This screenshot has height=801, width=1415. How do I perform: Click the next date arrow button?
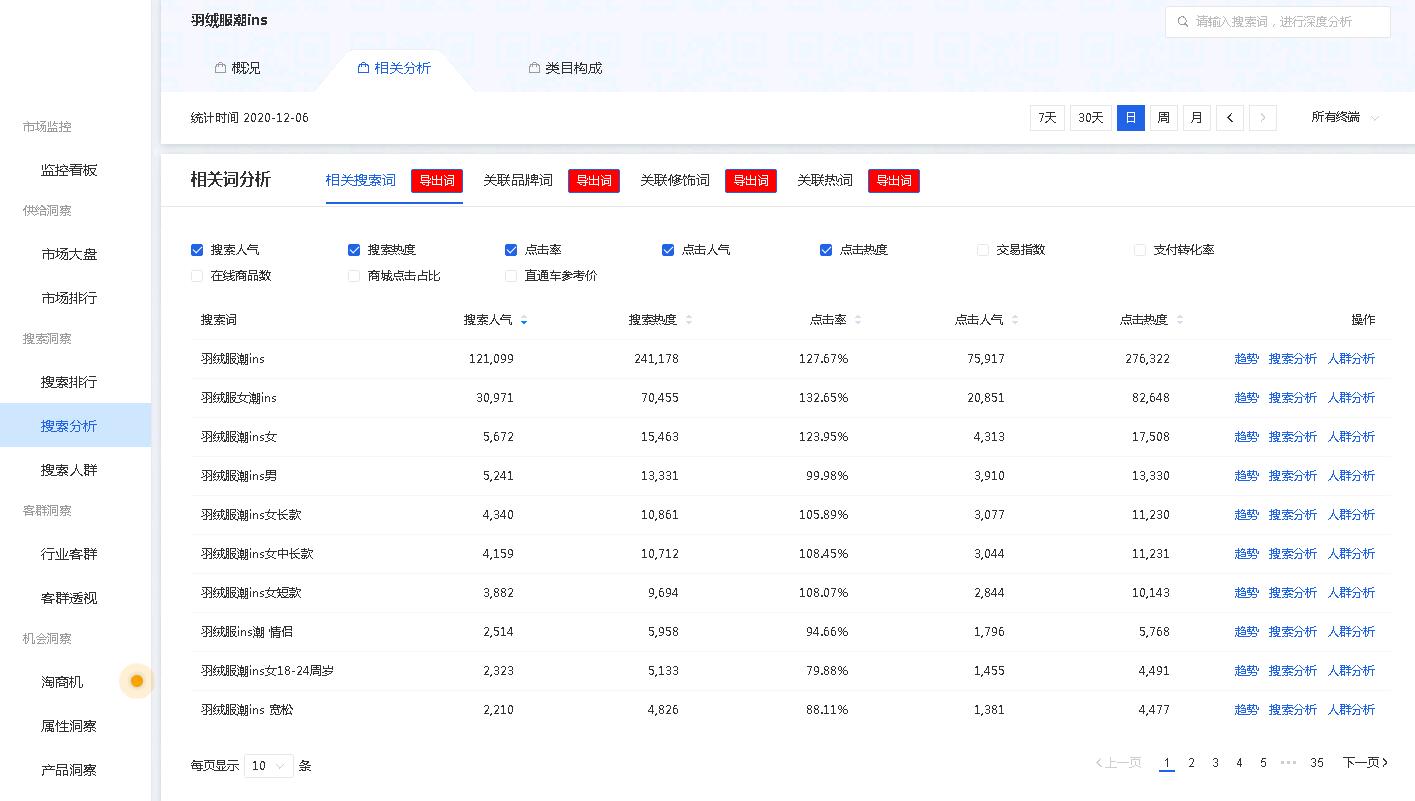[1263, 118]
